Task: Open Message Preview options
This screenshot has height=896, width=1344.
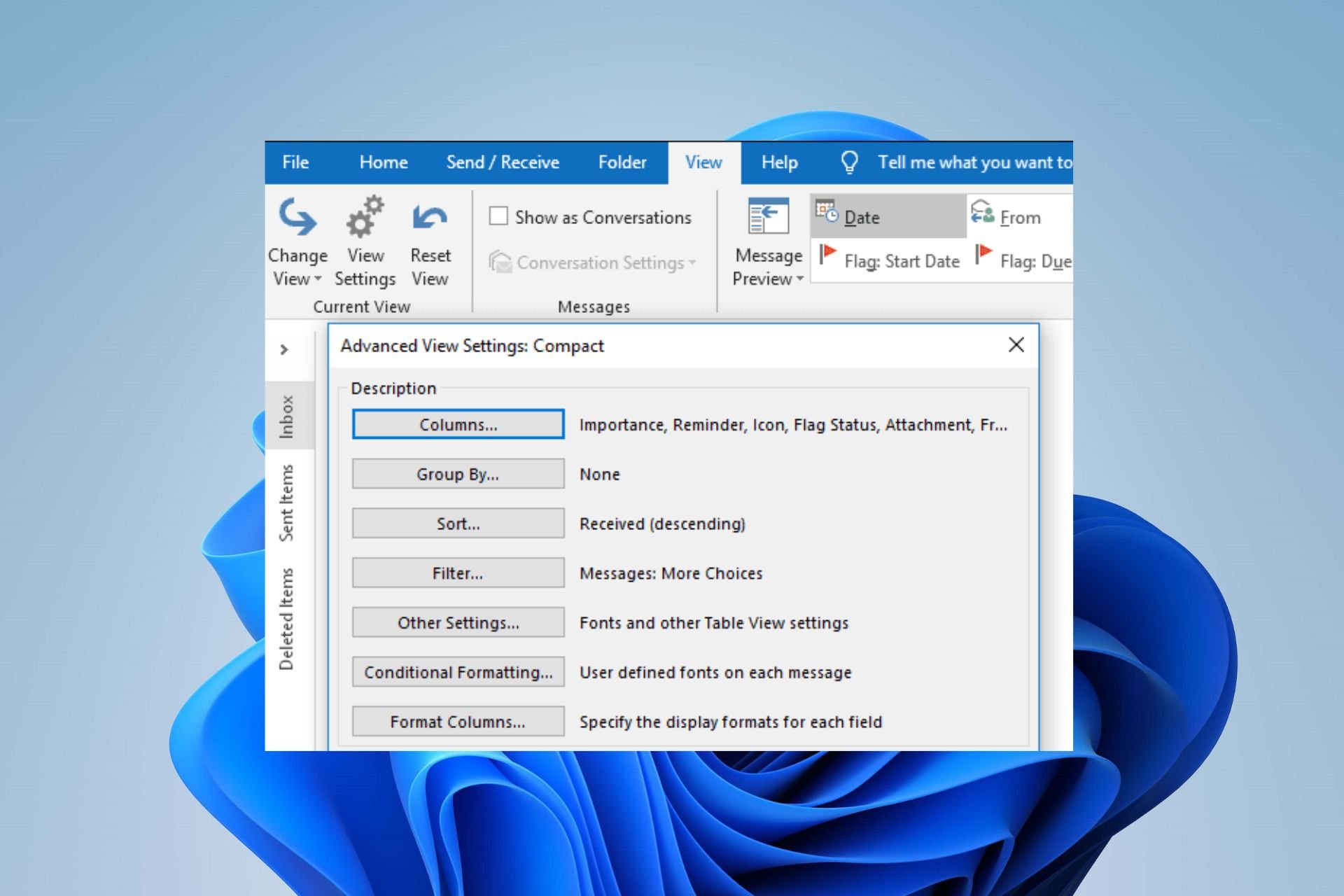Action: pyautogui.click(x=768, y=242)
